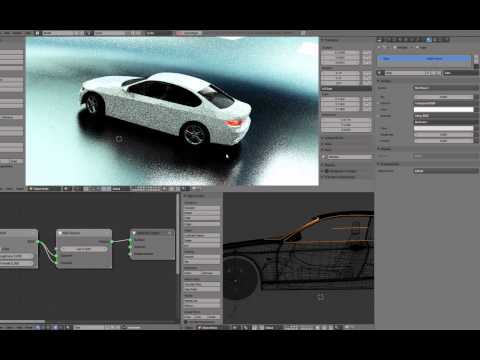
Task: Enable the Background Images checkbox in viewport sidebar
Action: pos(327,171)
